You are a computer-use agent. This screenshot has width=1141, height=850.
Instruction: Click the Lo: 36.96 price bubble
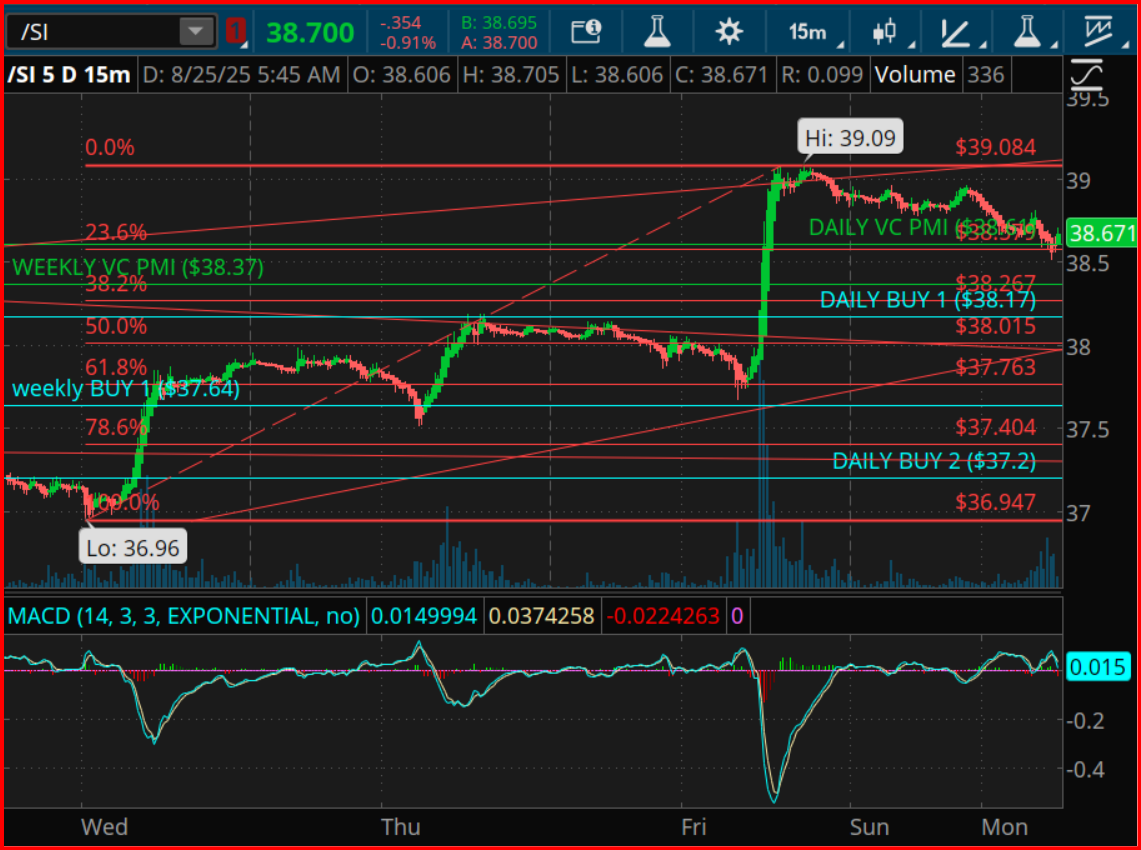pyautogui.click(x=132, y=547)
